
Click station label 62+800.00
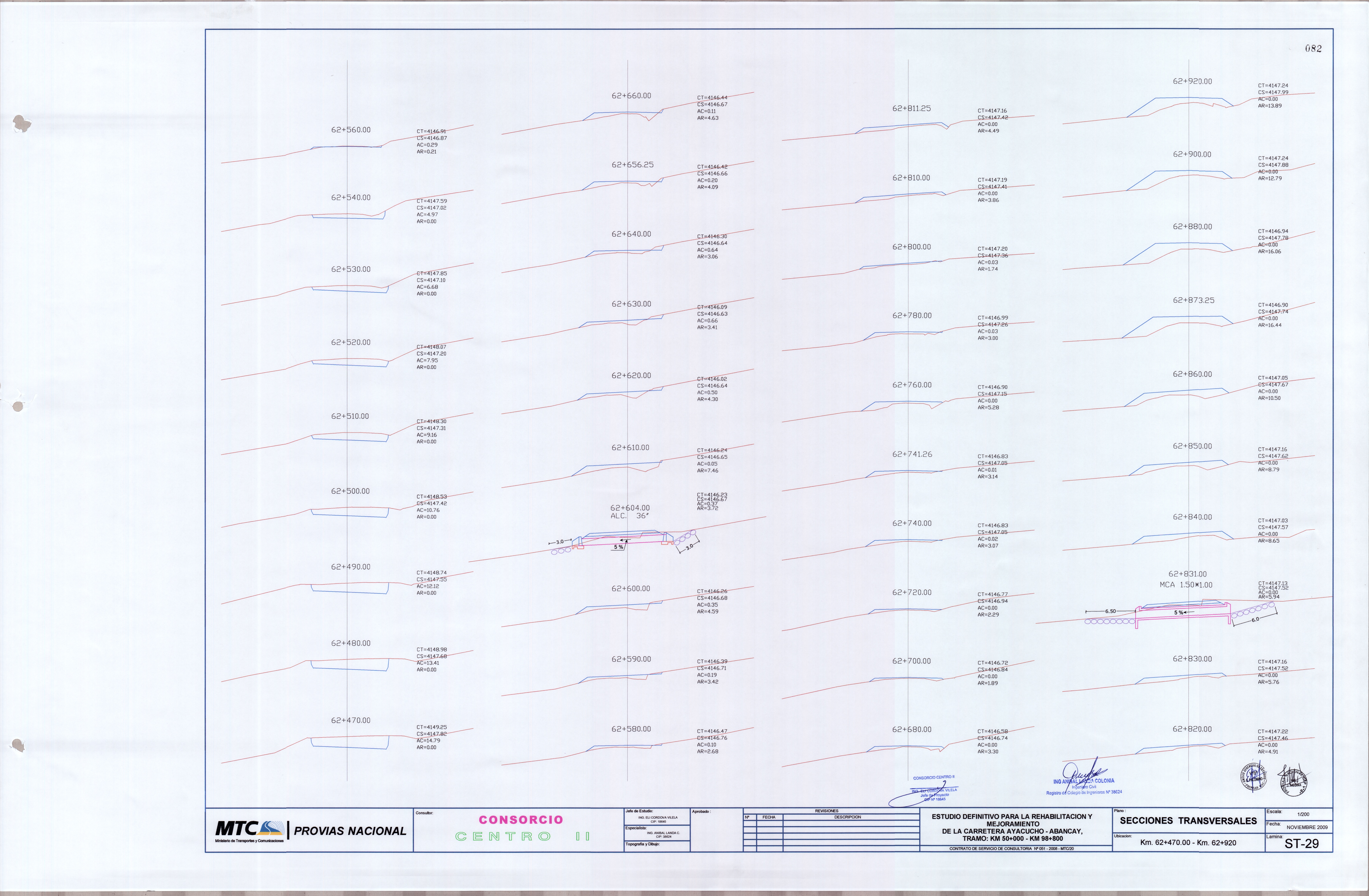[x=912, y=247]
